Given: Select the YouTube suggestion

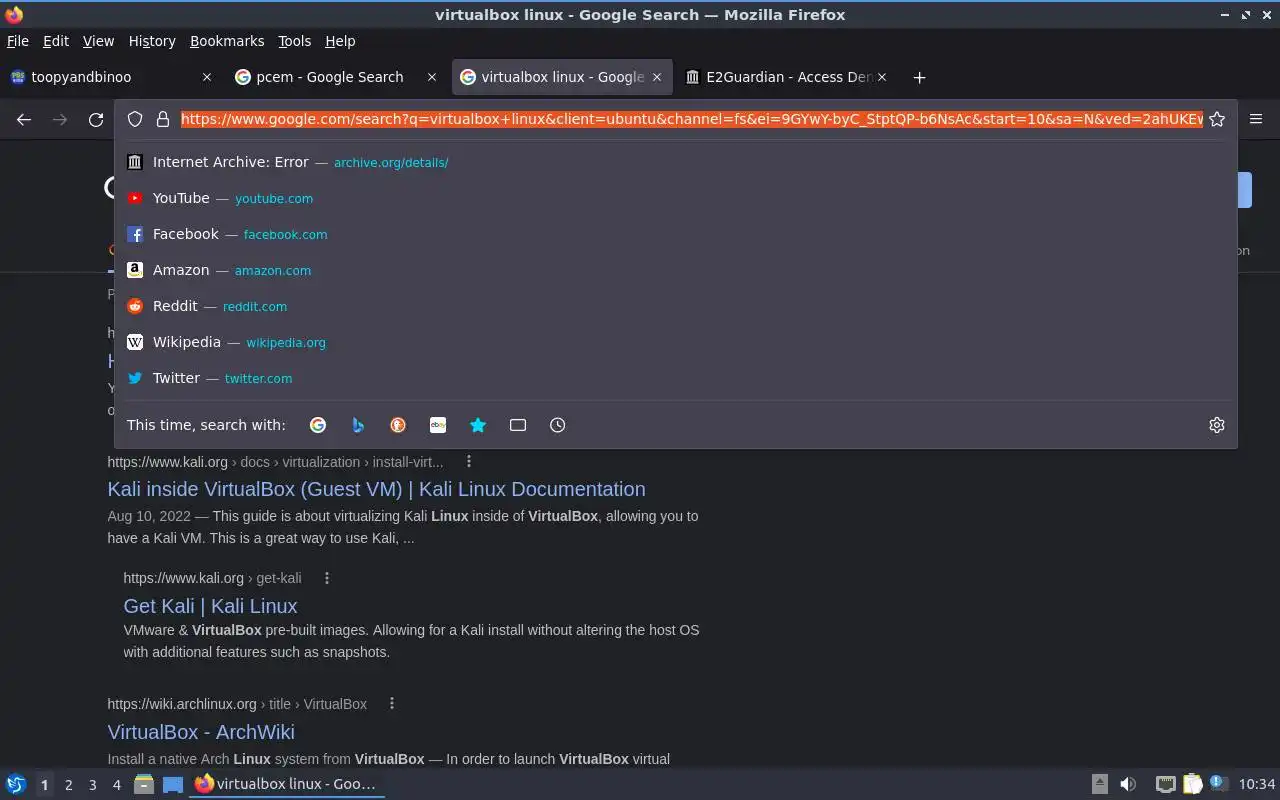Looking at the screenshot, I should point(675,198).
